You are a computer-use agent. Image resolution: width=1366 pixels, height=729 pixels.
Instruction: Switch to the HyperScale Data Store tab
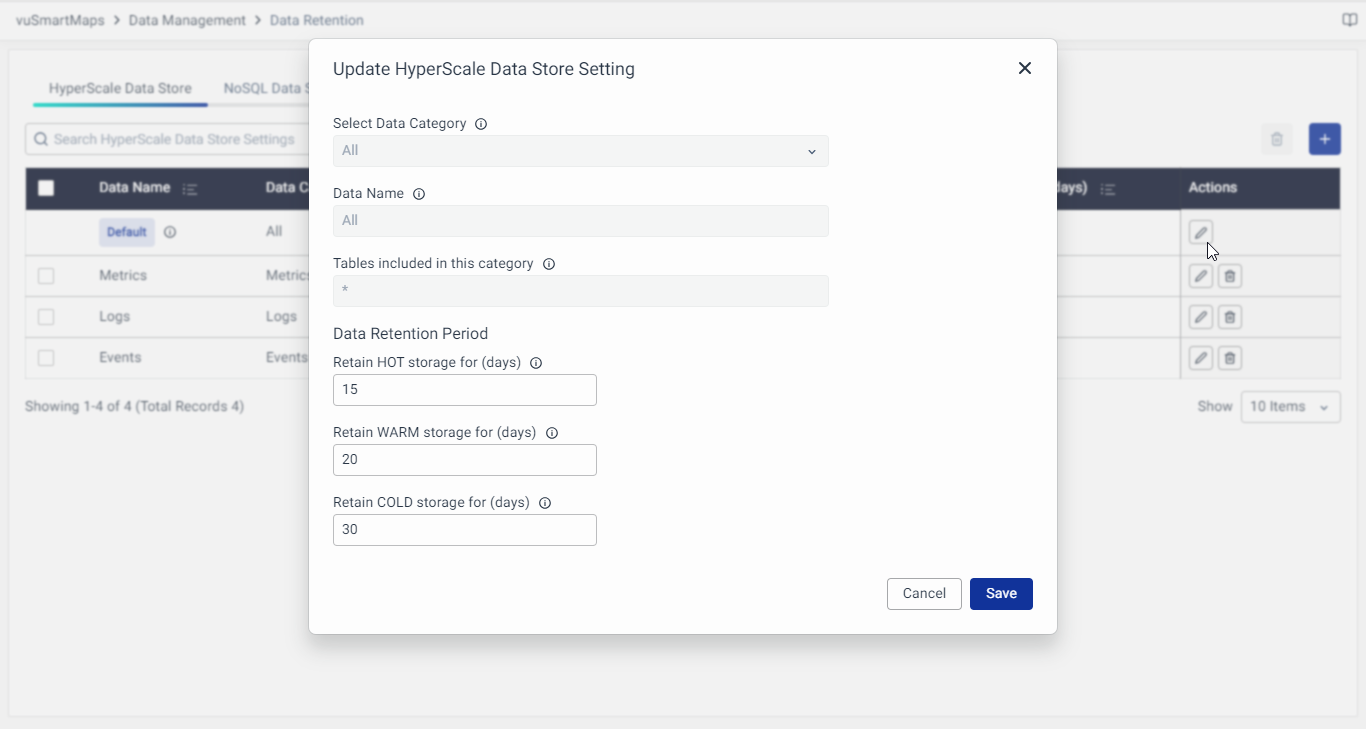tap(120, 88)
